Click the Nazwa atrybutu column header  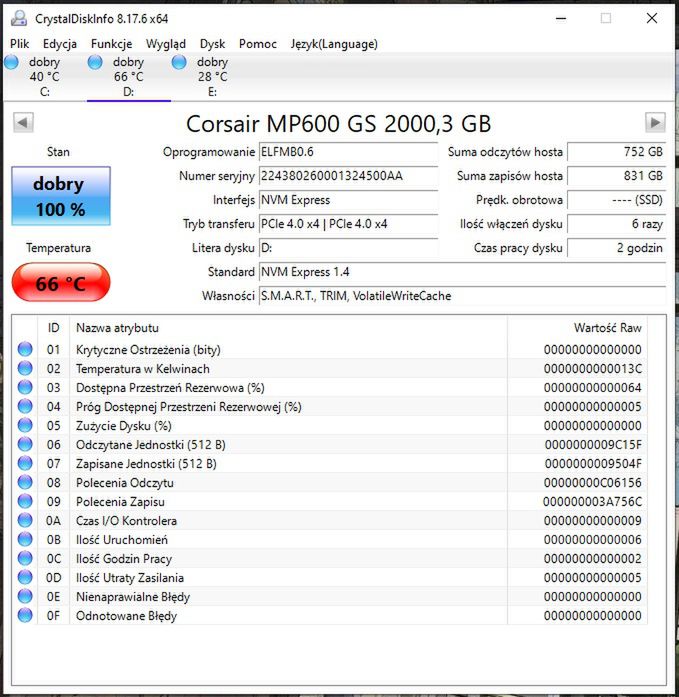288,328
